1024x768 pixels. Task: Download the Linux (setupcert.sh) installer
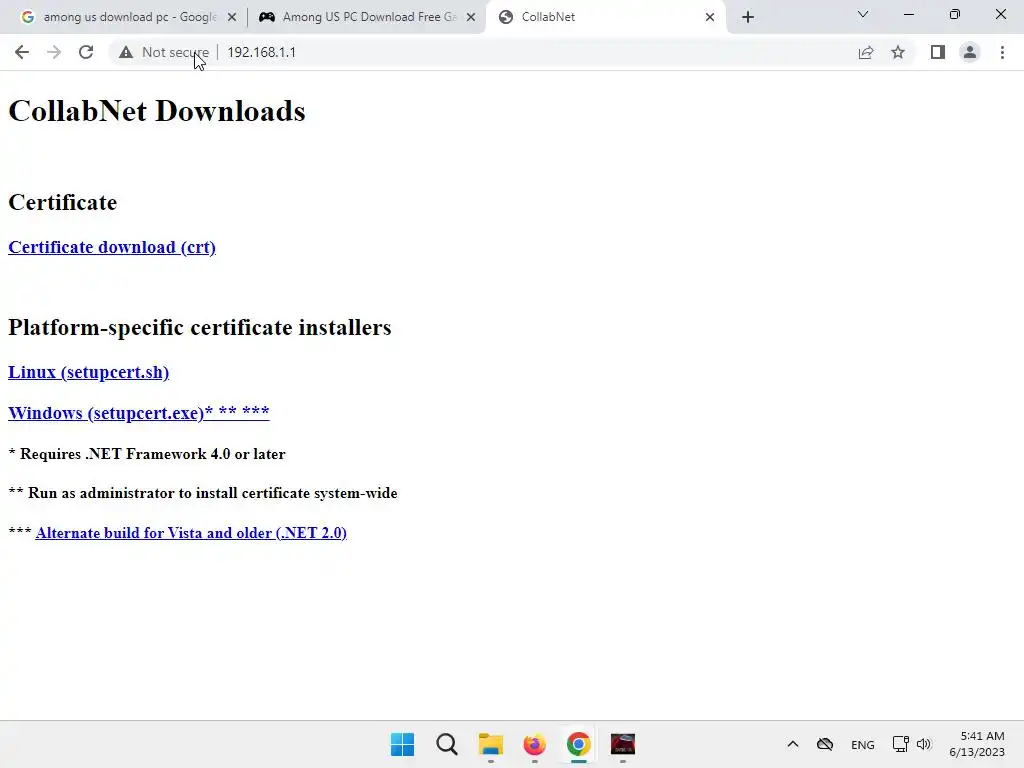(88, 372)
